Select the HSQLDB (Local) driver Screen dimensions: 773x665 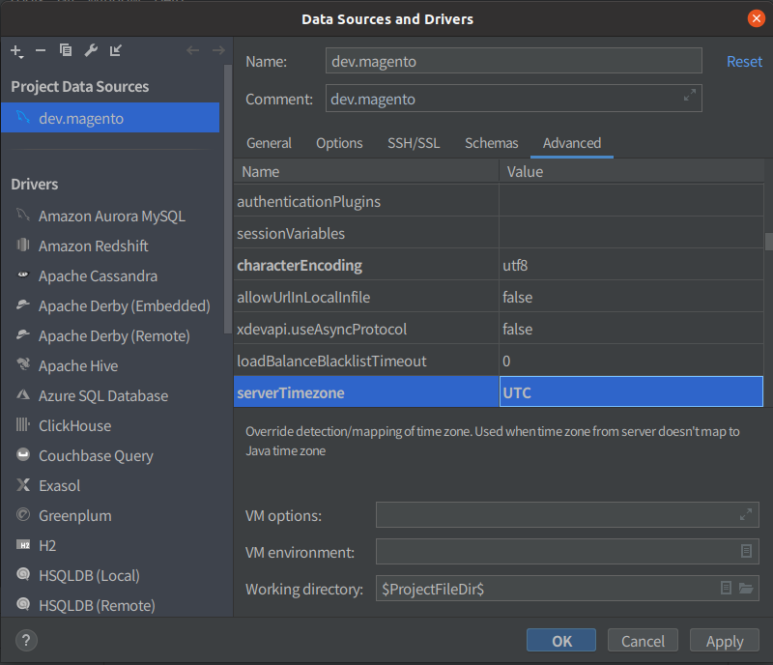pos(89,575)
